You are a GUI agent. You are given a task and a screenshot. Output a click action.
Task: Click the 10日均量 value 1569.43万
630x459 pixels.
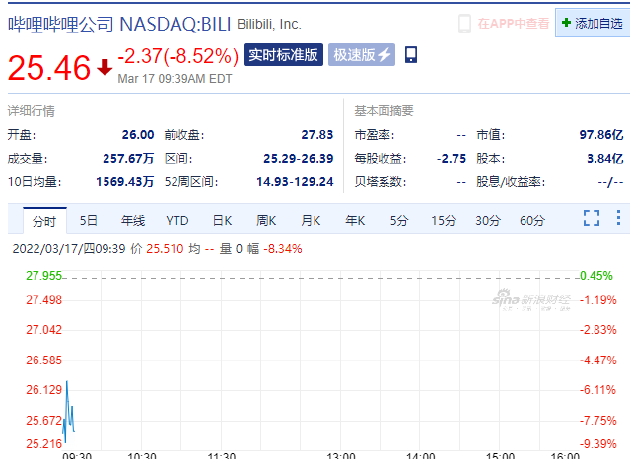click(x=125, y=182)
